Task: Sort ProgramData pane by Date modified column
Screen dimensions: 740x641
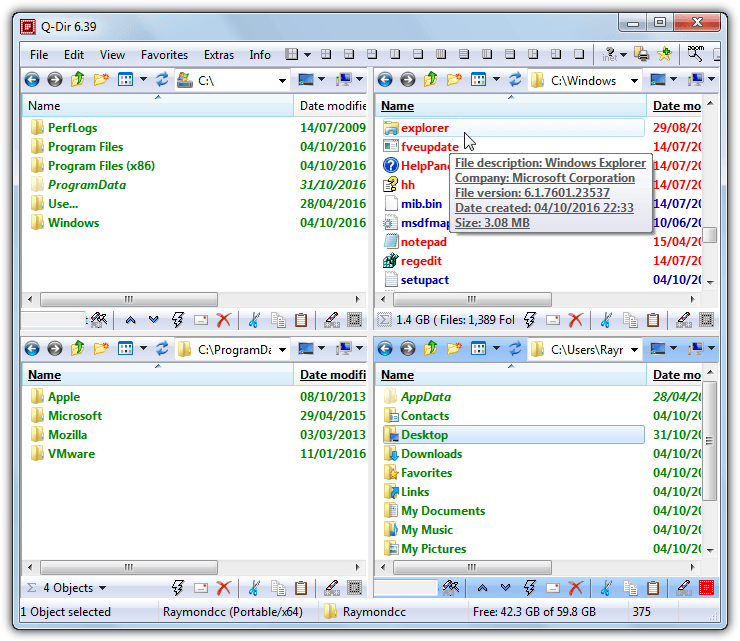Action: point(331,375)
